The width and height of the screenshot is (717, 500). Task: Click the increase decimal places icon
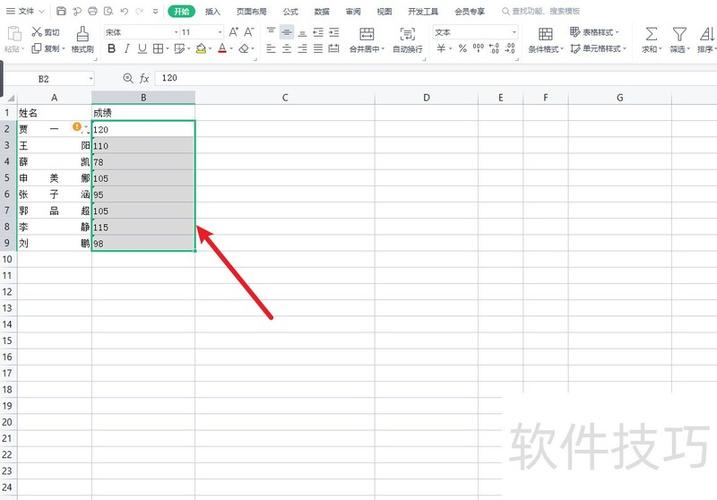click(x=494, y=48)
